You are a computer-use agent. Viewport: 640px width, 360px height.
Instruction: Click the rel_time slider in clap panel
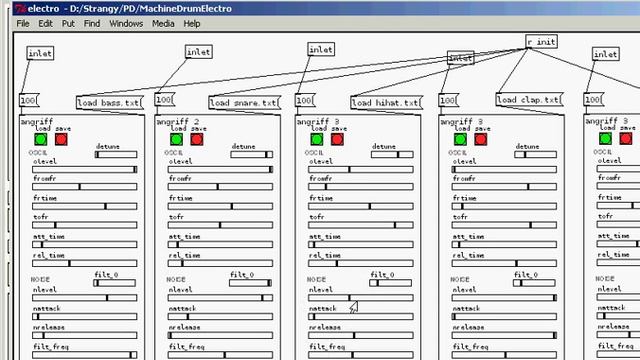(504, 263)
